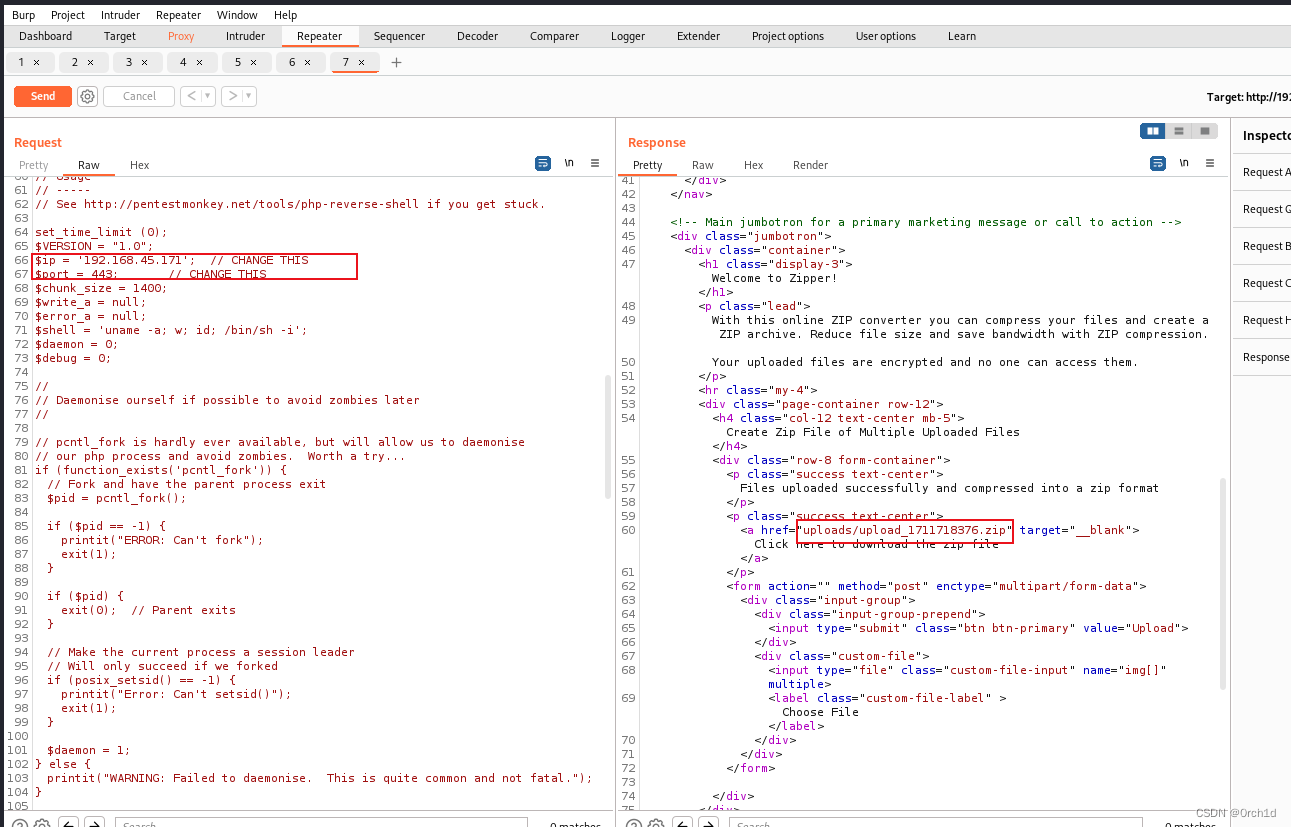Switch to the Sequencer tab
The height and width of the screenshot is (827, 1291).
[399, 36]
